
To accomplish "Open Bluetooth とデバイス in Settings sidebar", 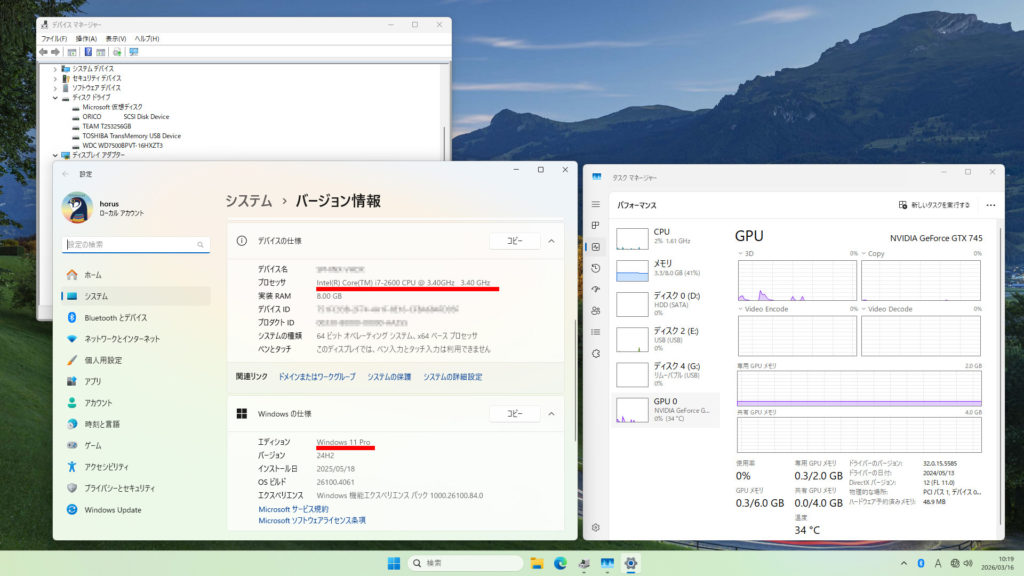I will [115, 317].
